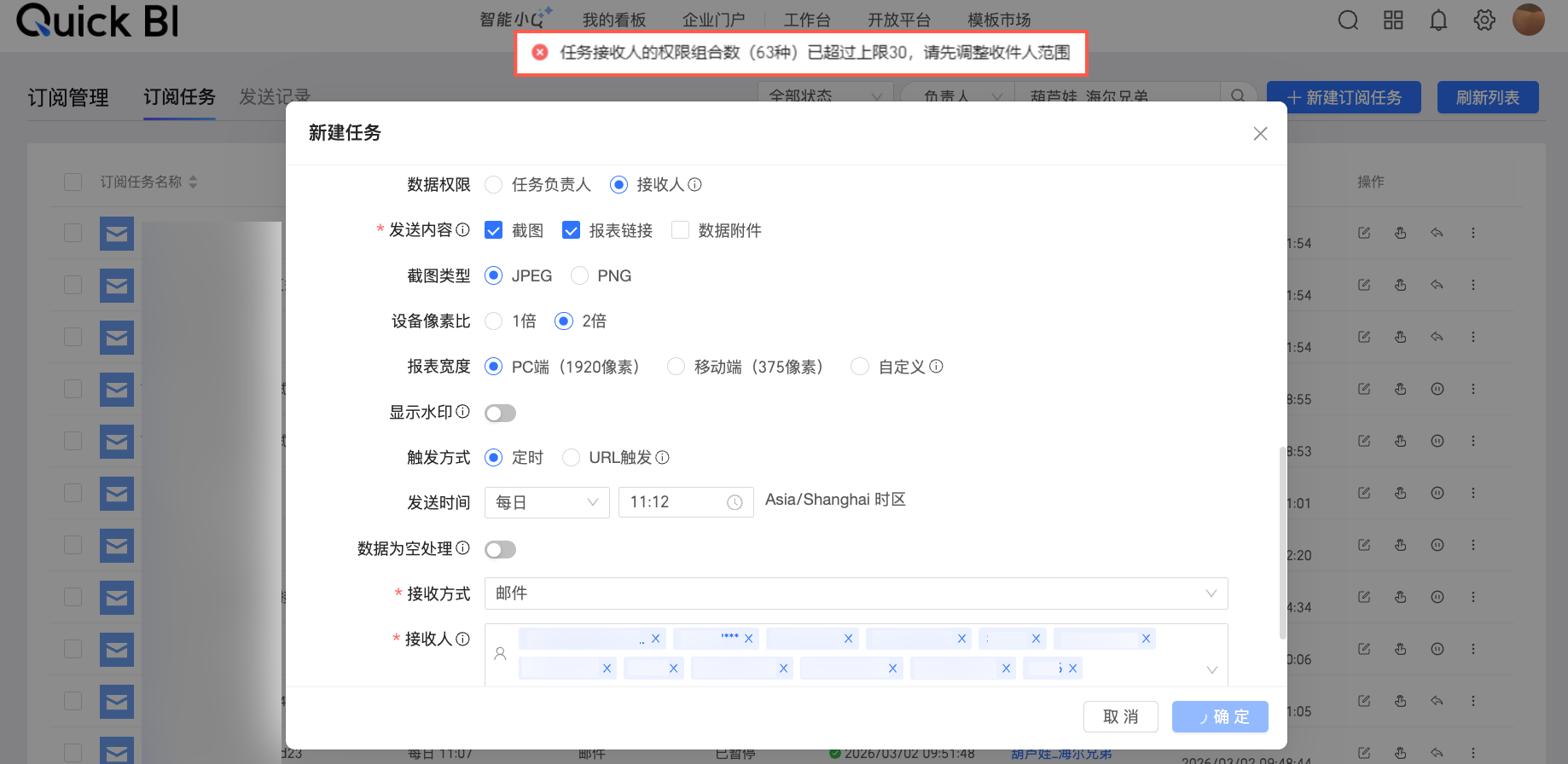Click the user avatar in header
This screenshot has width=1568, height=764.
[x=1529, y=20]
